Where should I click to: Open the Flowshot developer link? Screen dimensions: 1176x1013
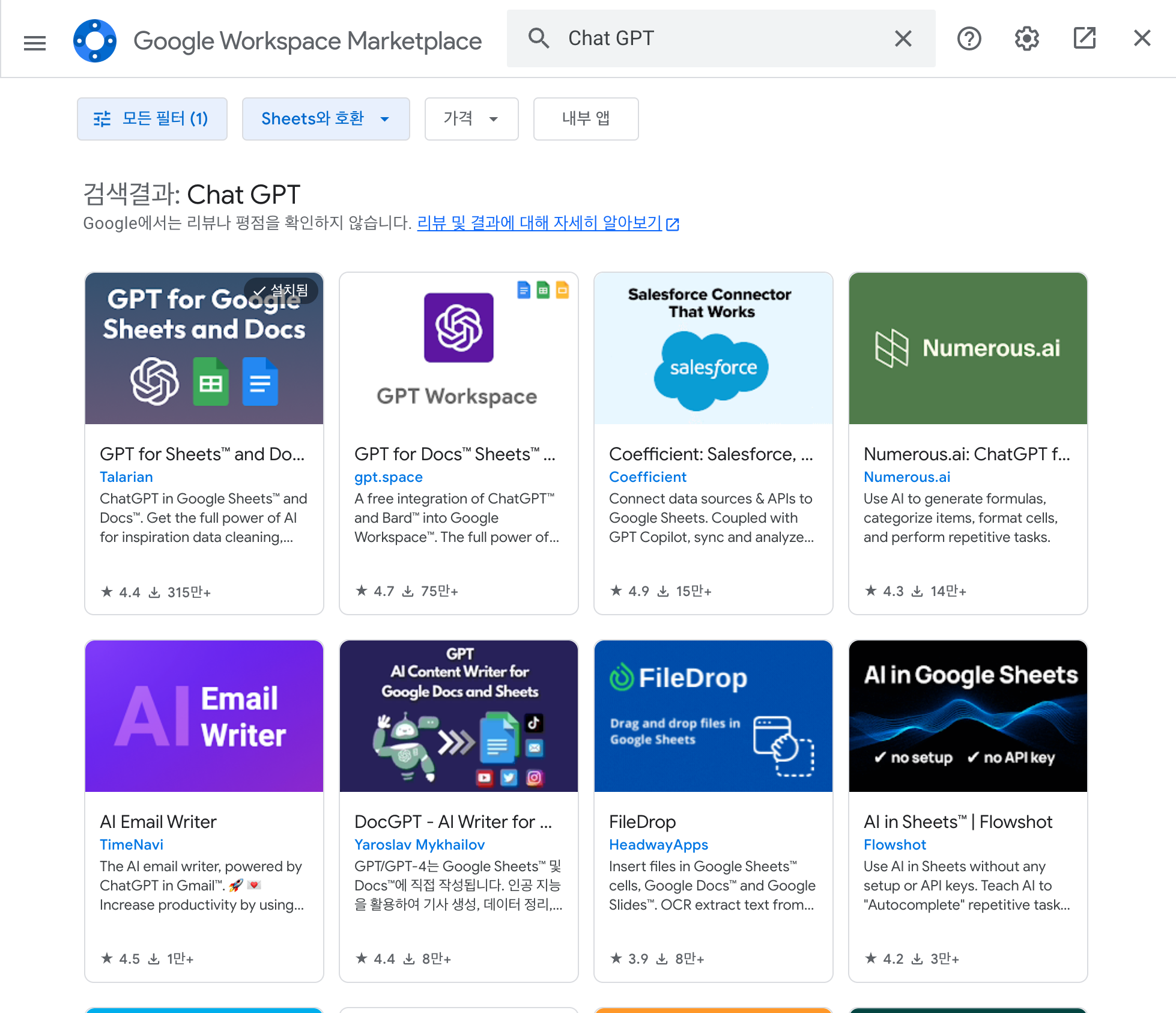click(895, 845)
